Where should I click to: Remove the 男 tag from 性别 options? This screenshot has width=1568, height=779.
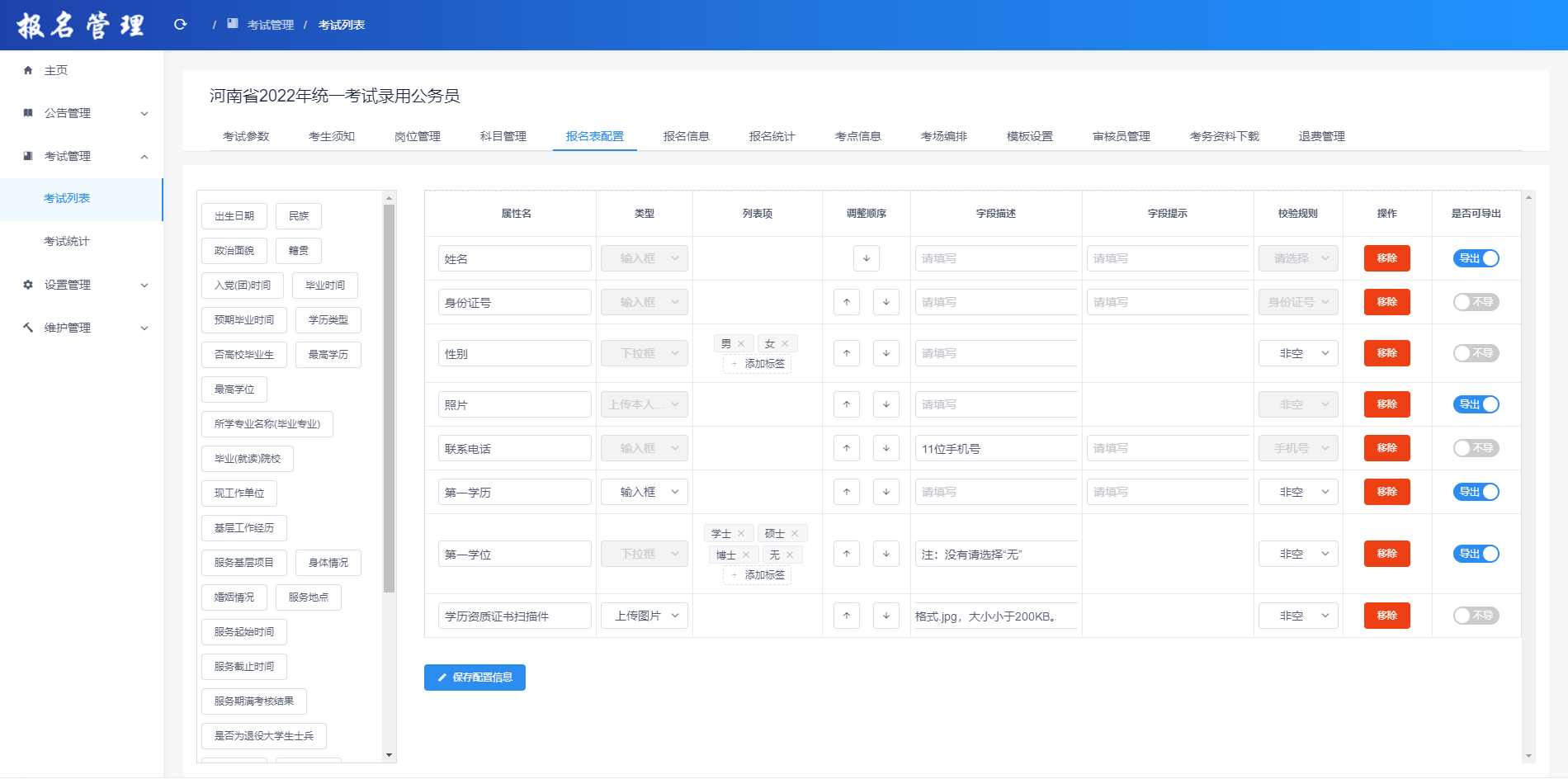click(x=741, y=344)
